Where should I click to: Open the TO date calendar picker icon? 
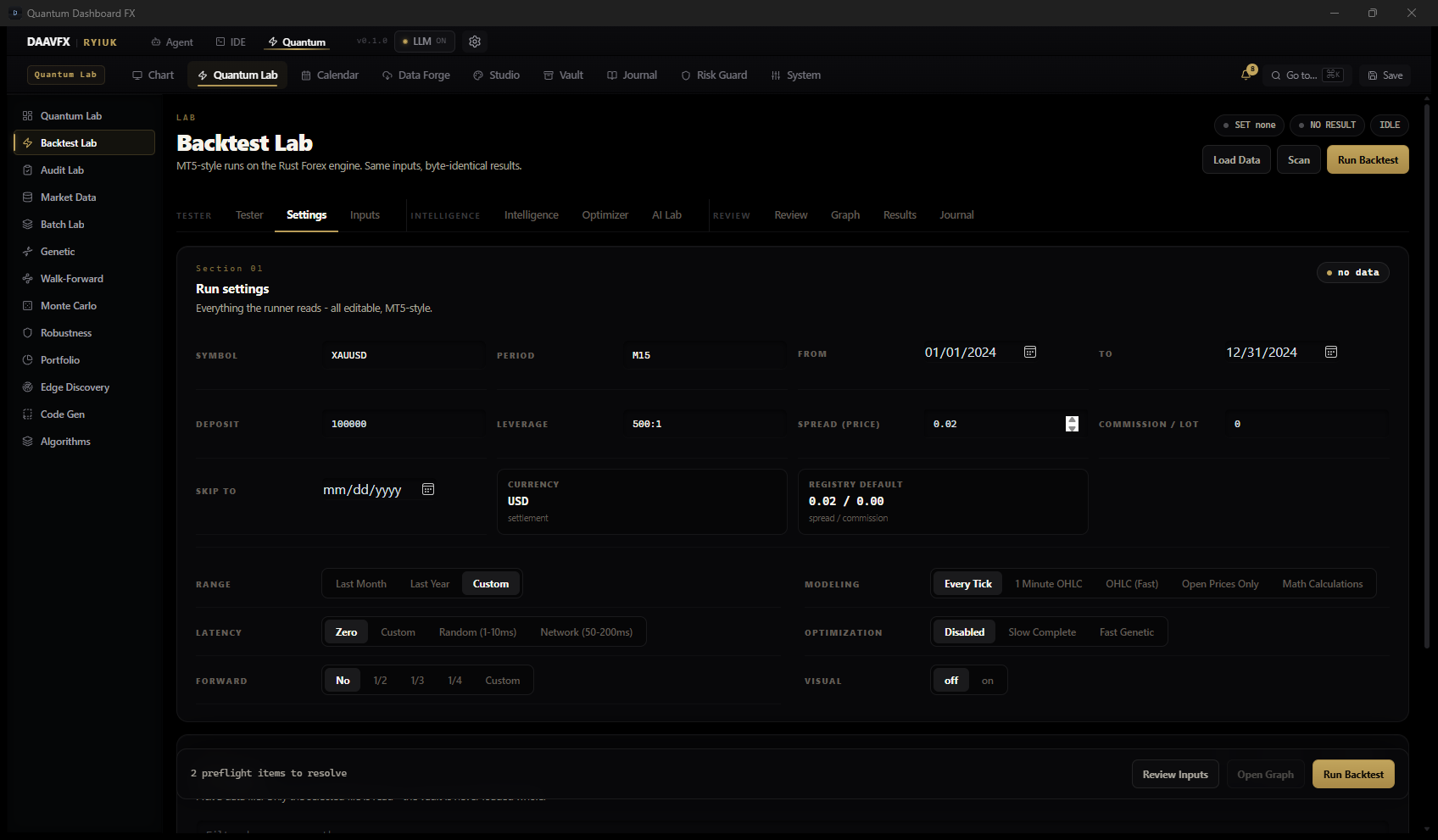[1331, 352]
